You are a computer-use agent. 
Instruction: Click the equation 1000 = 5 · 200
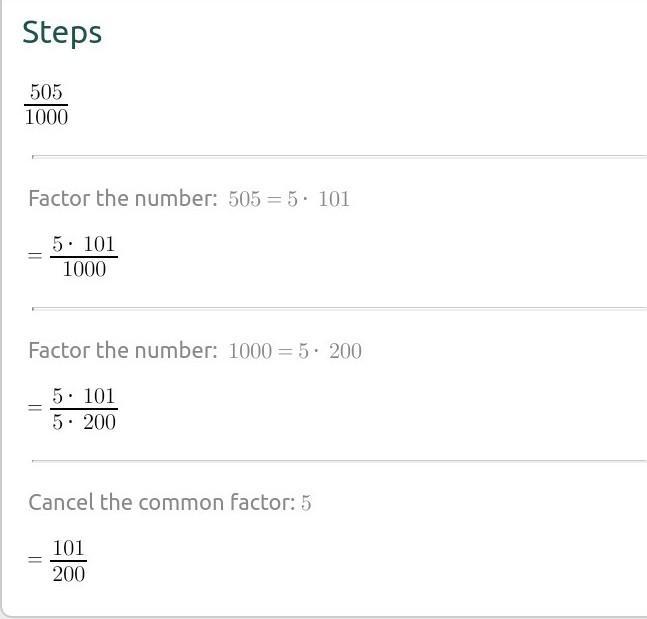(x=295, y=350)
